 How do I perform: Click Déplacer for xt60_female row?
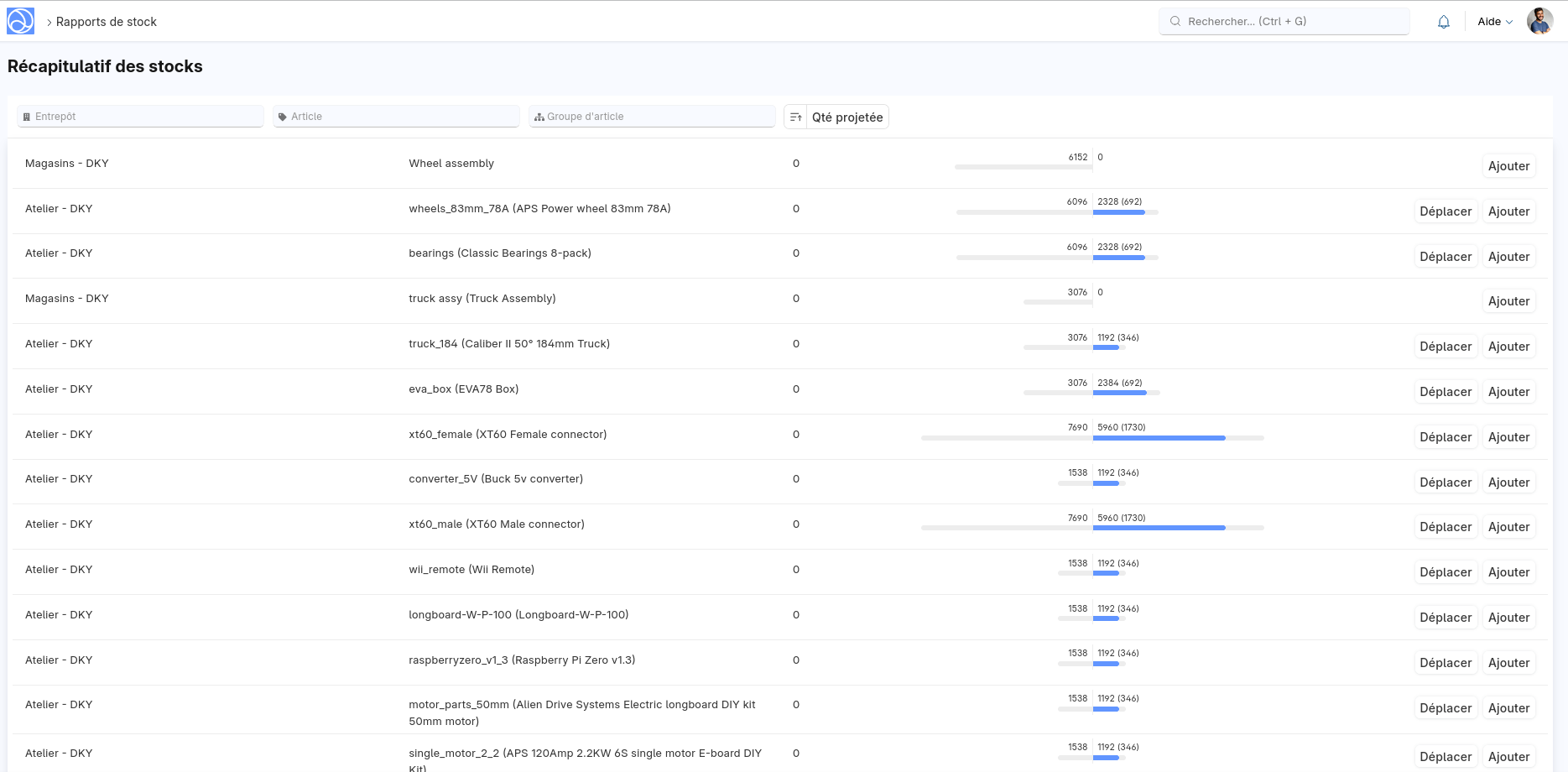pos(1446,437)
